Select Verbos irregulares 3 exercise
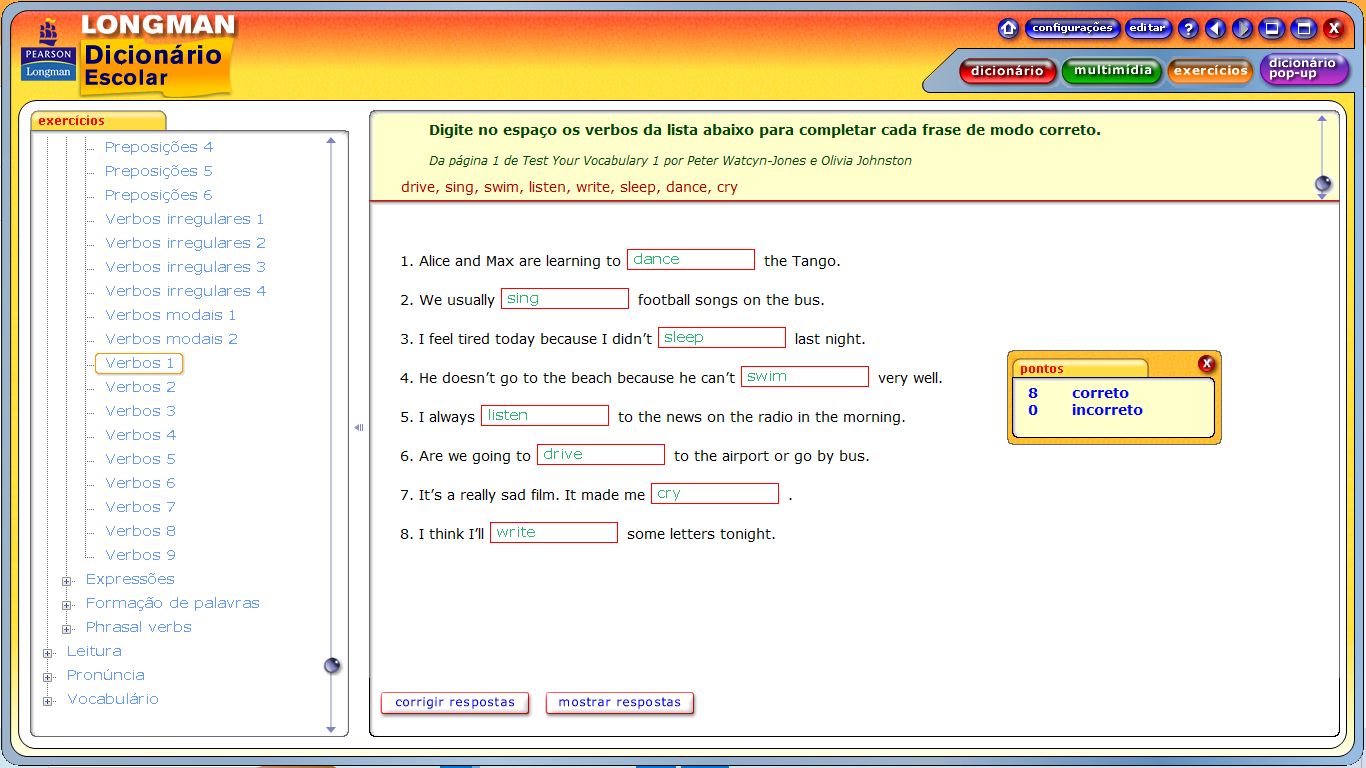This screenshot has width=1366, height=768. tap(185, 267)
